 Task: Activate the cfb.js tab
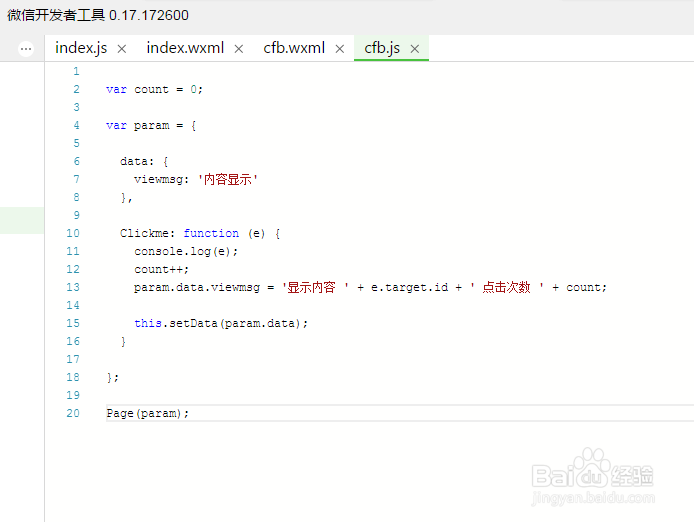(382, 48)
